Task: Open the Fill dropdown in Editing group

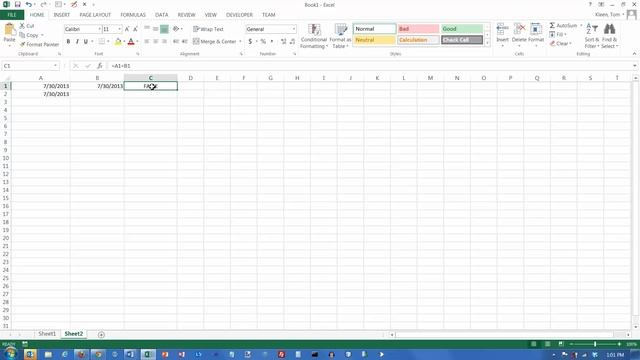Action: [x=559, y=34]
